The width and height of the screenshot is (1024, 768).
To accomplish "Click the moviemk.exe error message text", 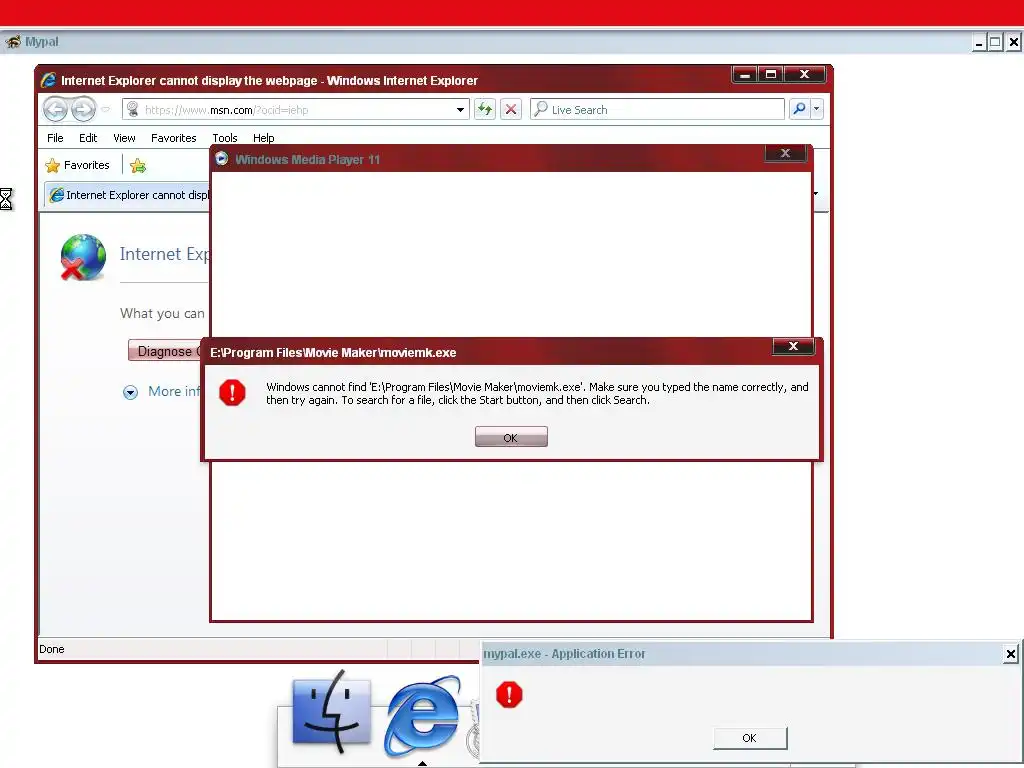I will pyautogui.click(x=537, y=393).
